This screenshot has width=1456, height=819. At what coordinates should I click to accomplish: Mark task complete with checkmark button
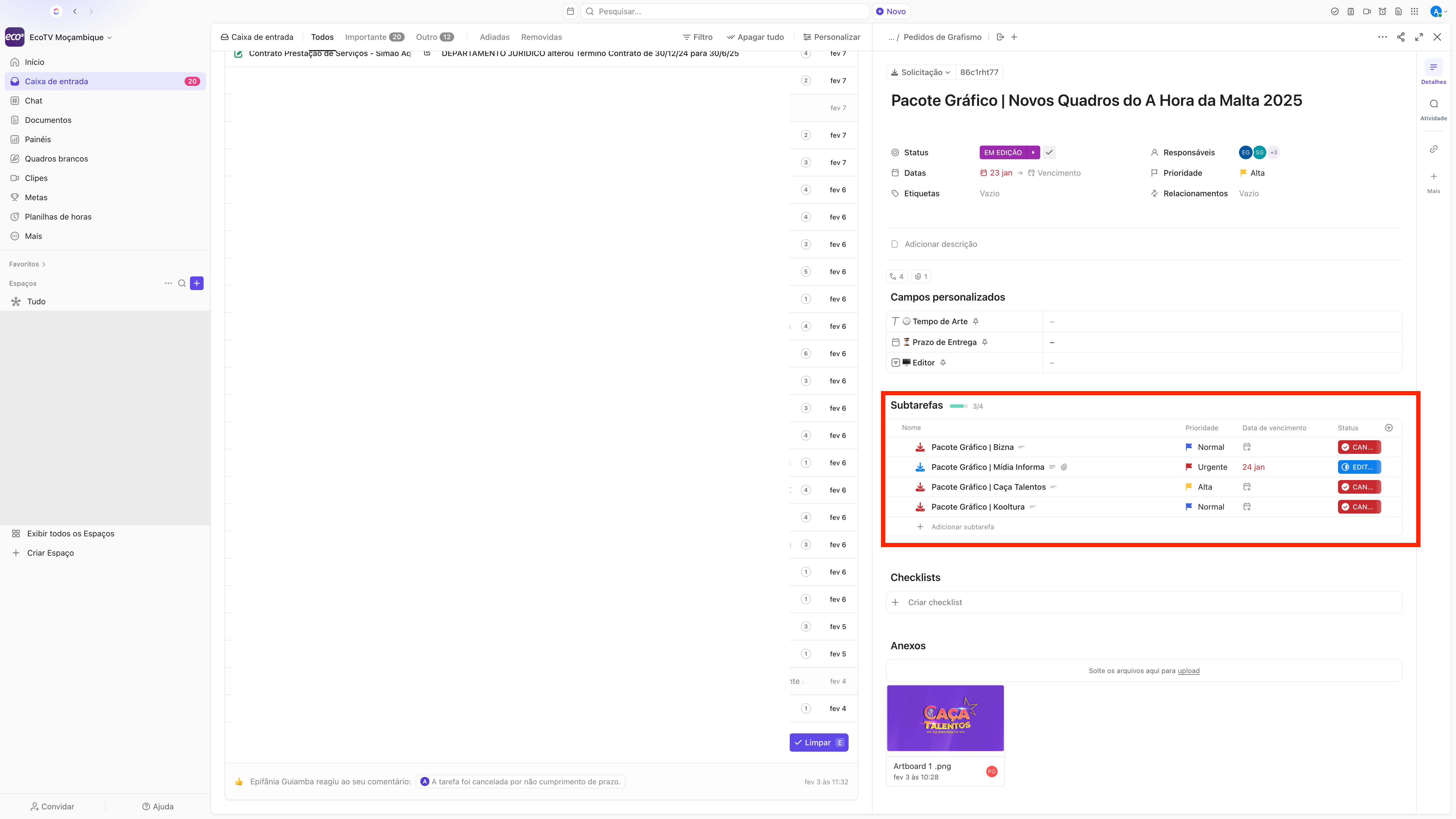1049,153
